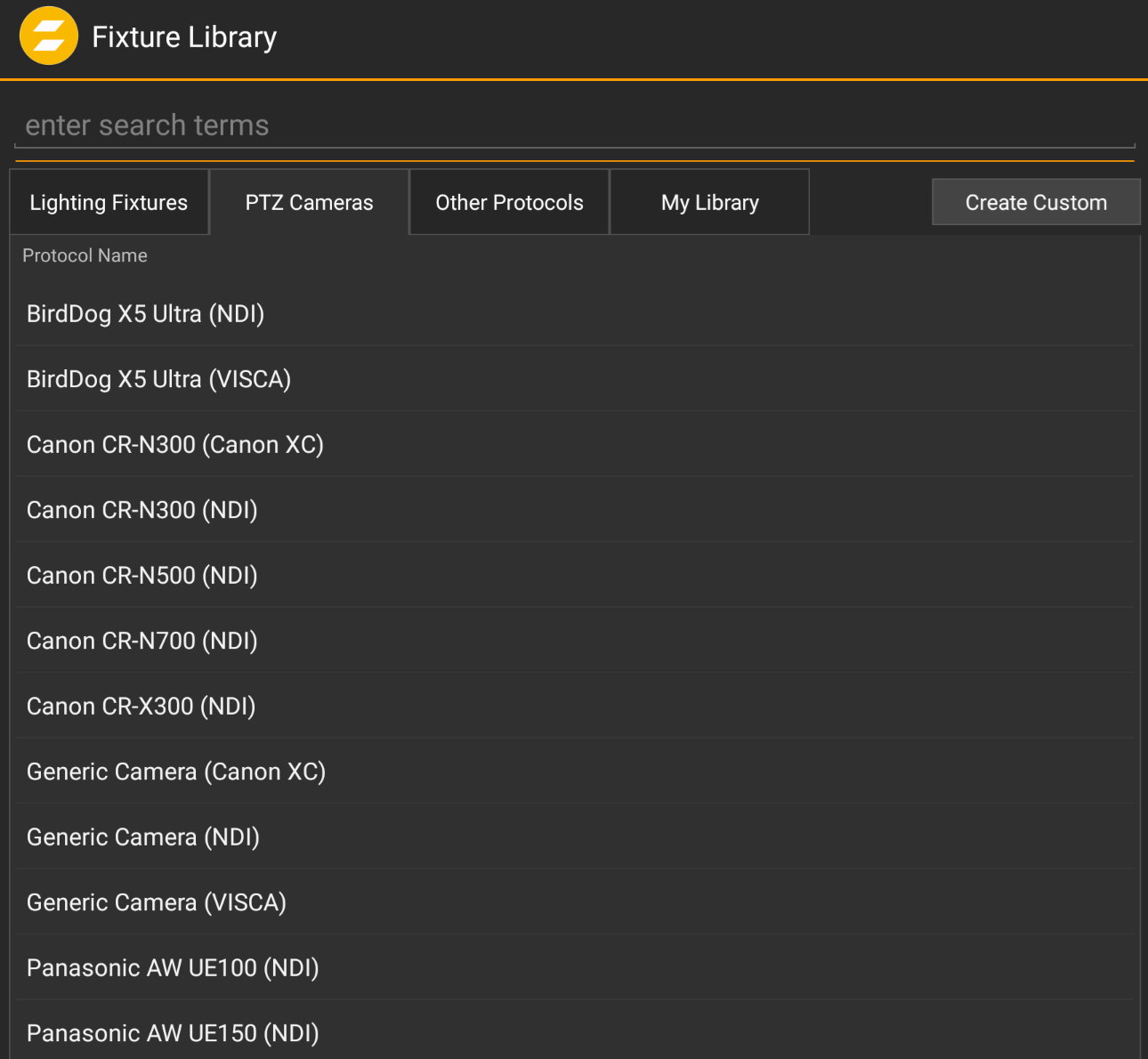The width and height of the screenshot is (1148, 1059).
Task: Choose Generic Camera (VISCA) entry
Action: point(575,902)
